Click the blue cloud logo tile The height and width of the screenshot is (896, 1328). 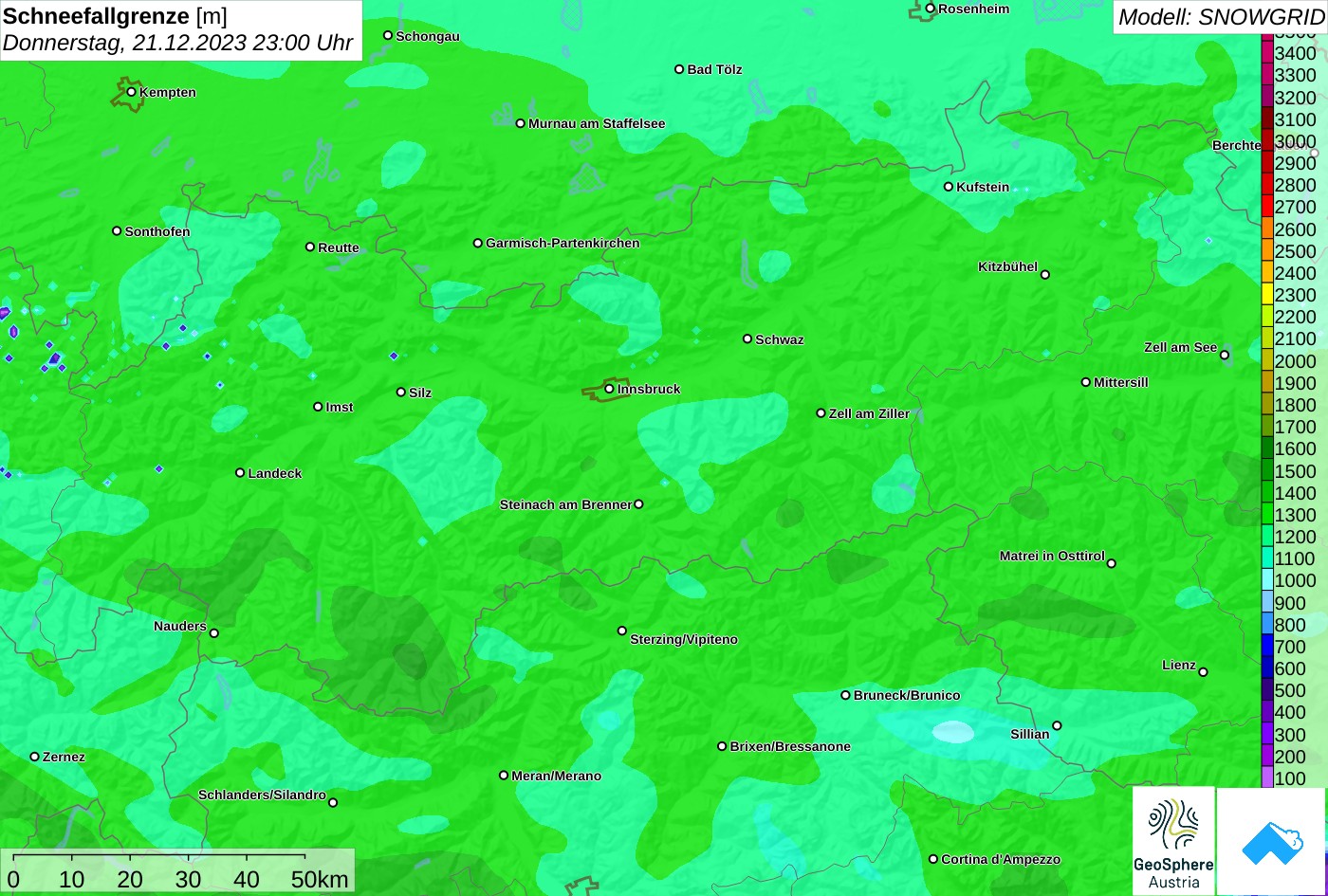coord(1272,842)
